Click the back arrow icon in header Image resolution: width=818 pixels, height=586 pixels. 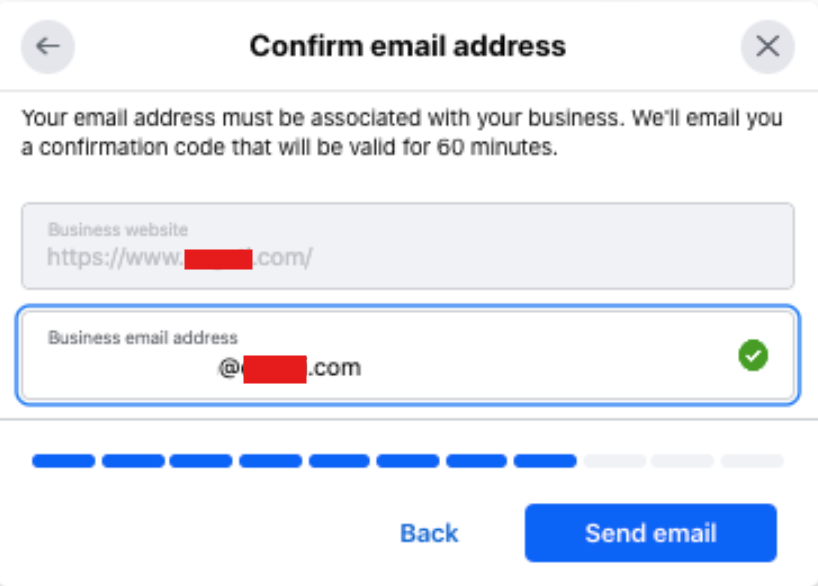(x=48, y=46)
